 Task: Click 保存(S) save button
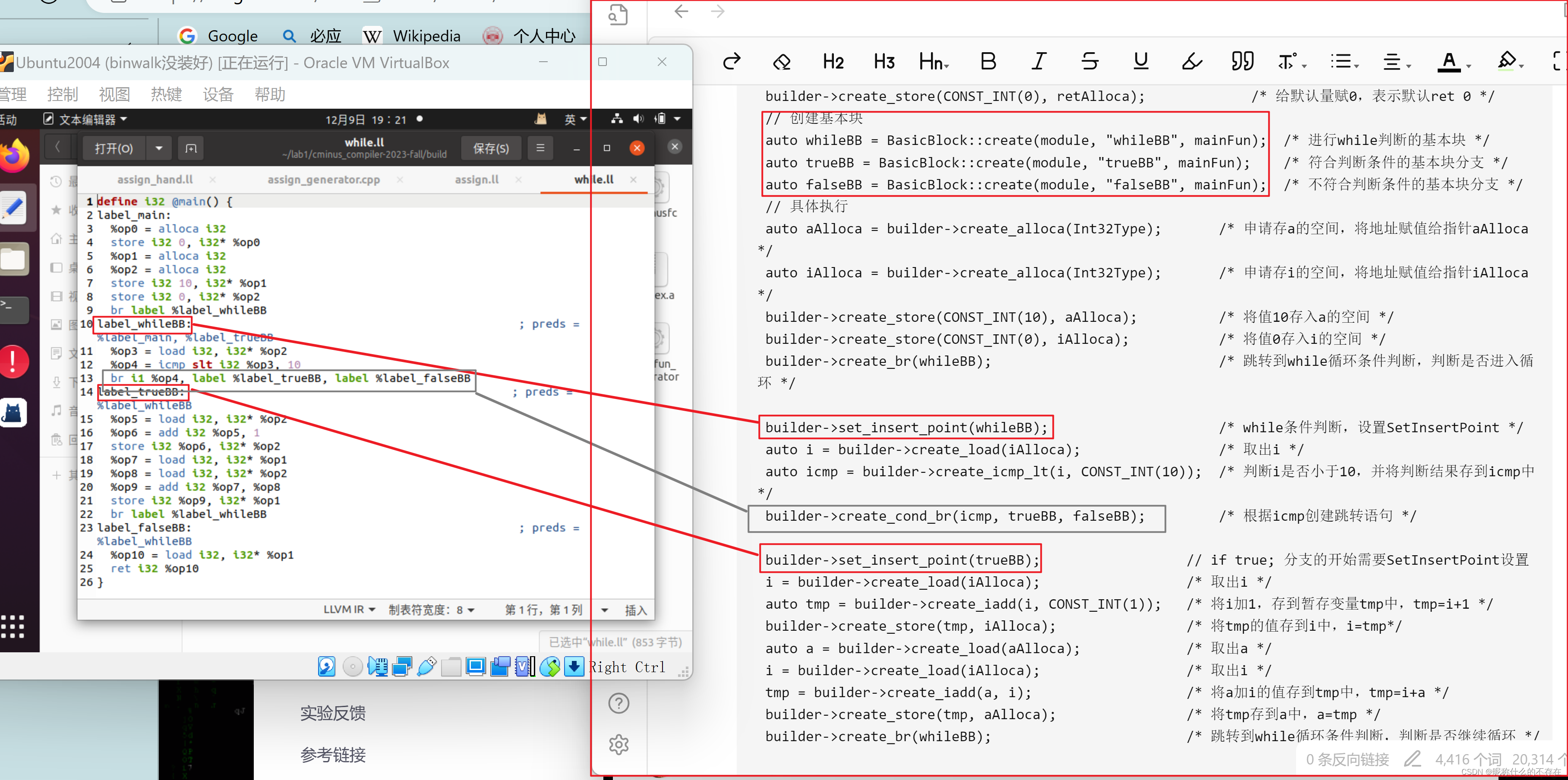pyautogui.click(x=491, y=148)
